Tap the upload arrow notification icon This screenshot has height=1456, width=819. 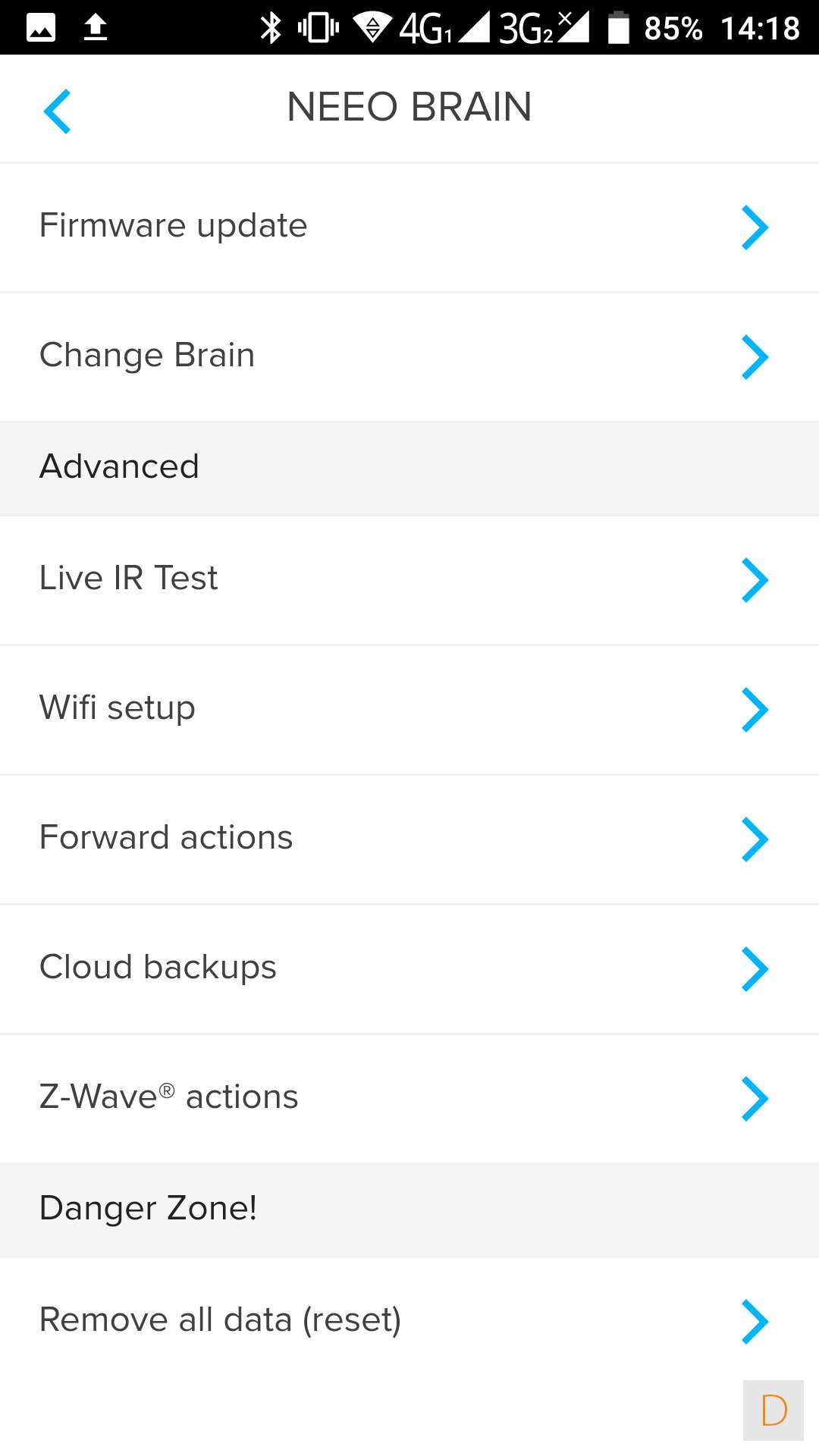click(95, 28)
